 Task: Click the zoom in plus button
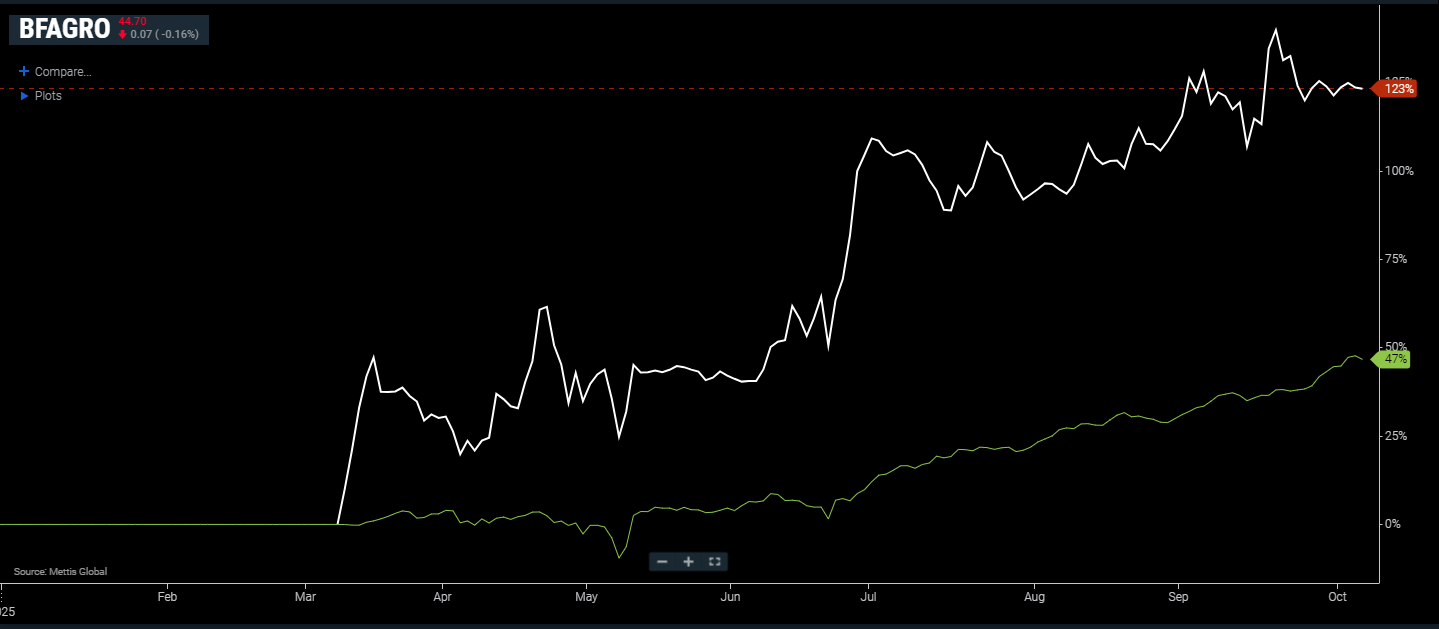point(688,562)
